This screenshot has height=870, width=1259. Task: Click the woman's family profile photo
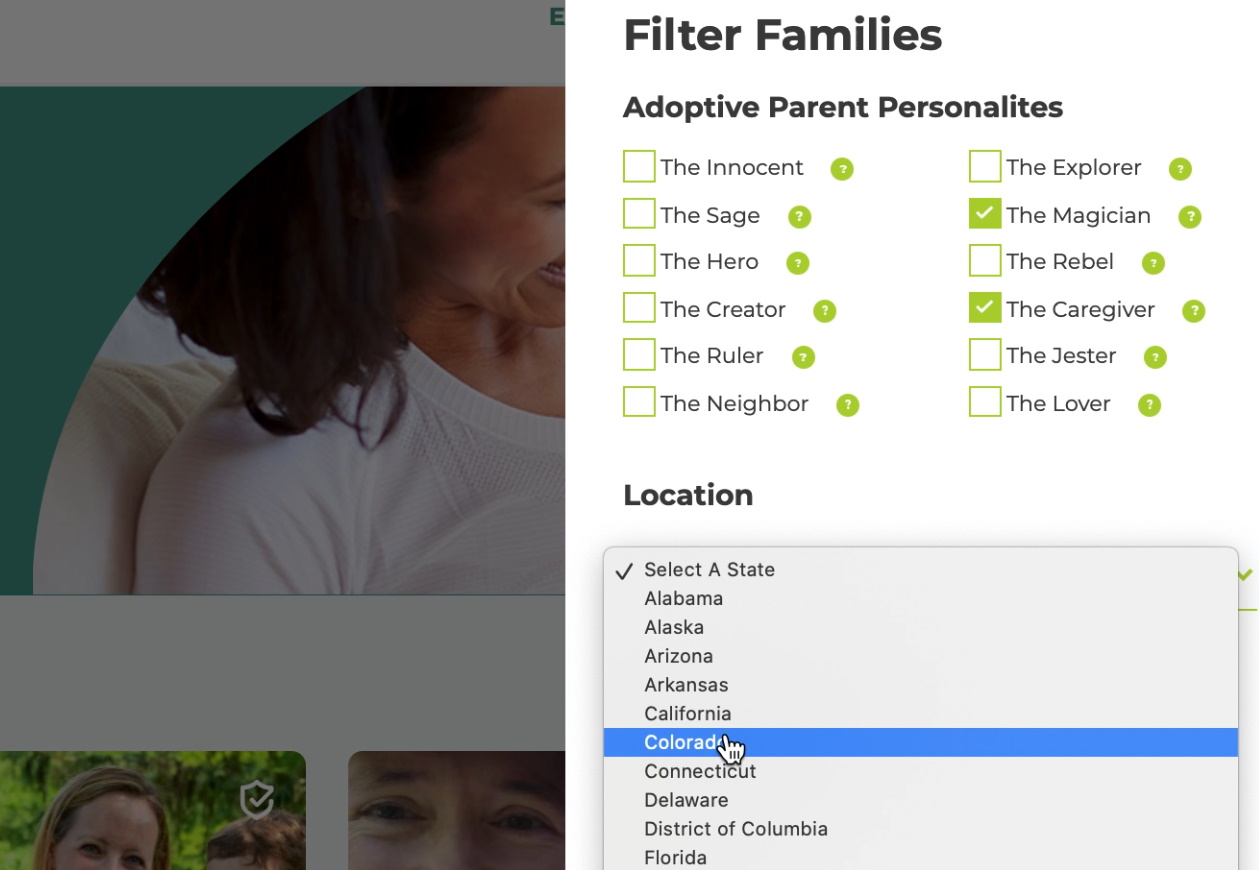click(150, 812)
